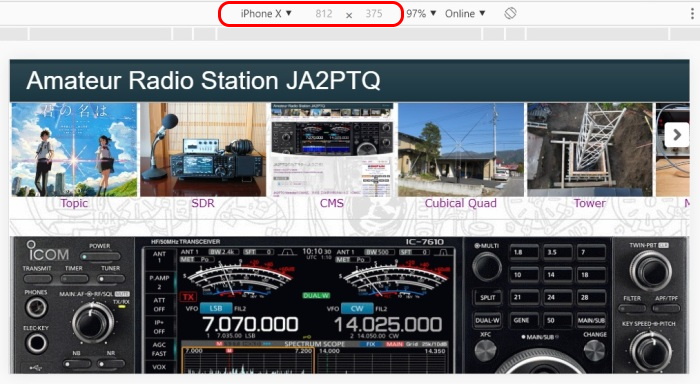This screenshot has width=700, height=384.
Task: Click the LSB mode indicator
Action: [x=216, y=309]
